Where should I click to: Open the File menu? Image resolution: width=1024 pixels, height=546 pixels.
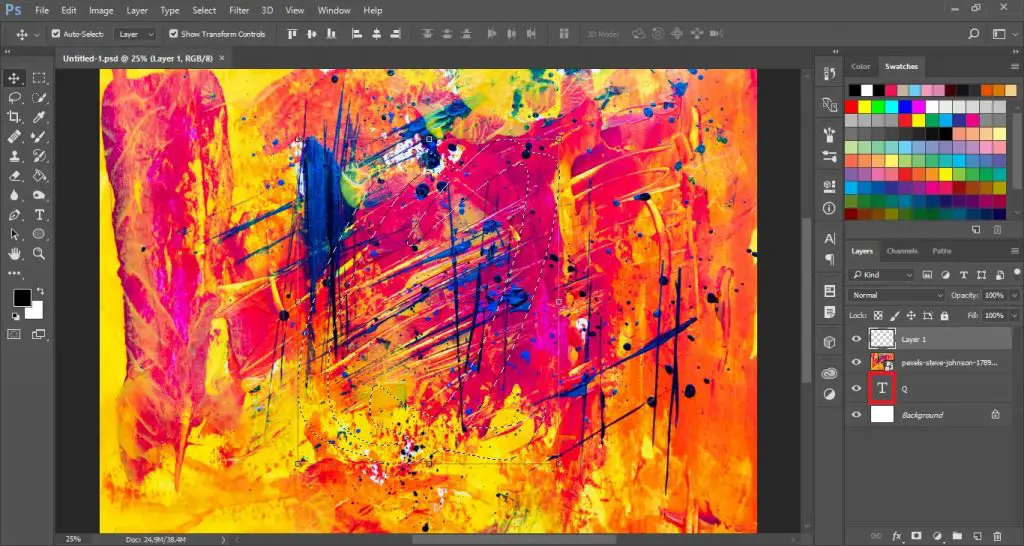click(42, 10)
